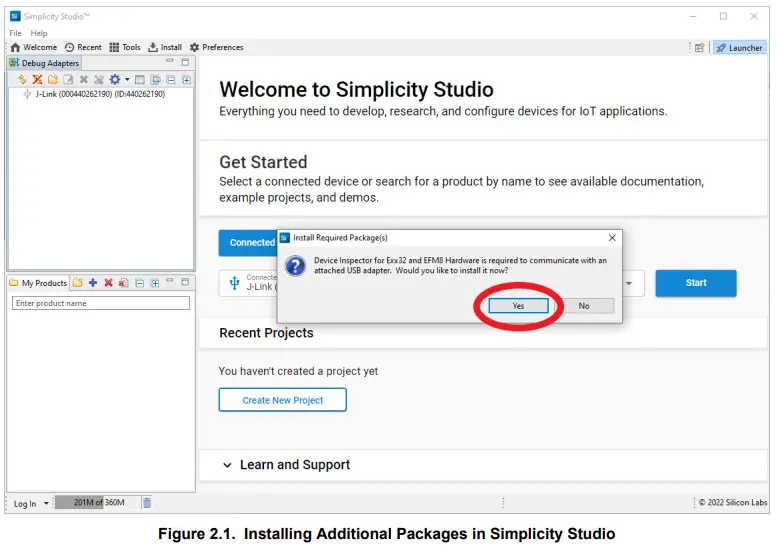
Task: Close the Install Required Package(s) dialog
Action: point(612,238)
